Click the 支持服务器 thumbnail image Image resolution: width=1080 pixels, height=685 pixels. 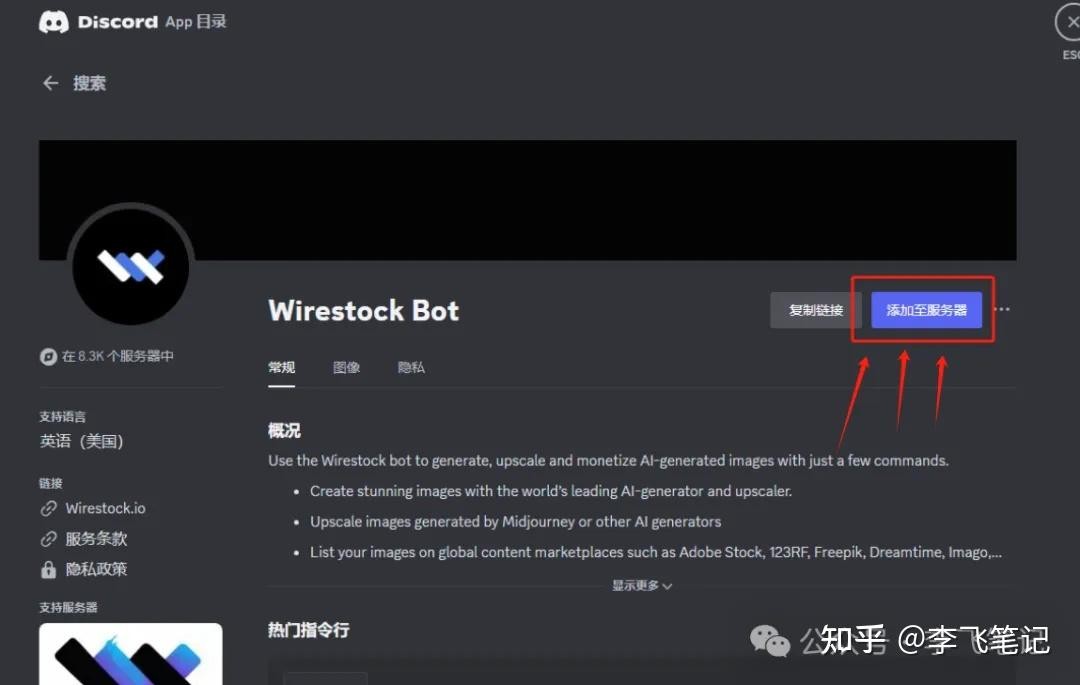(130, 654)
